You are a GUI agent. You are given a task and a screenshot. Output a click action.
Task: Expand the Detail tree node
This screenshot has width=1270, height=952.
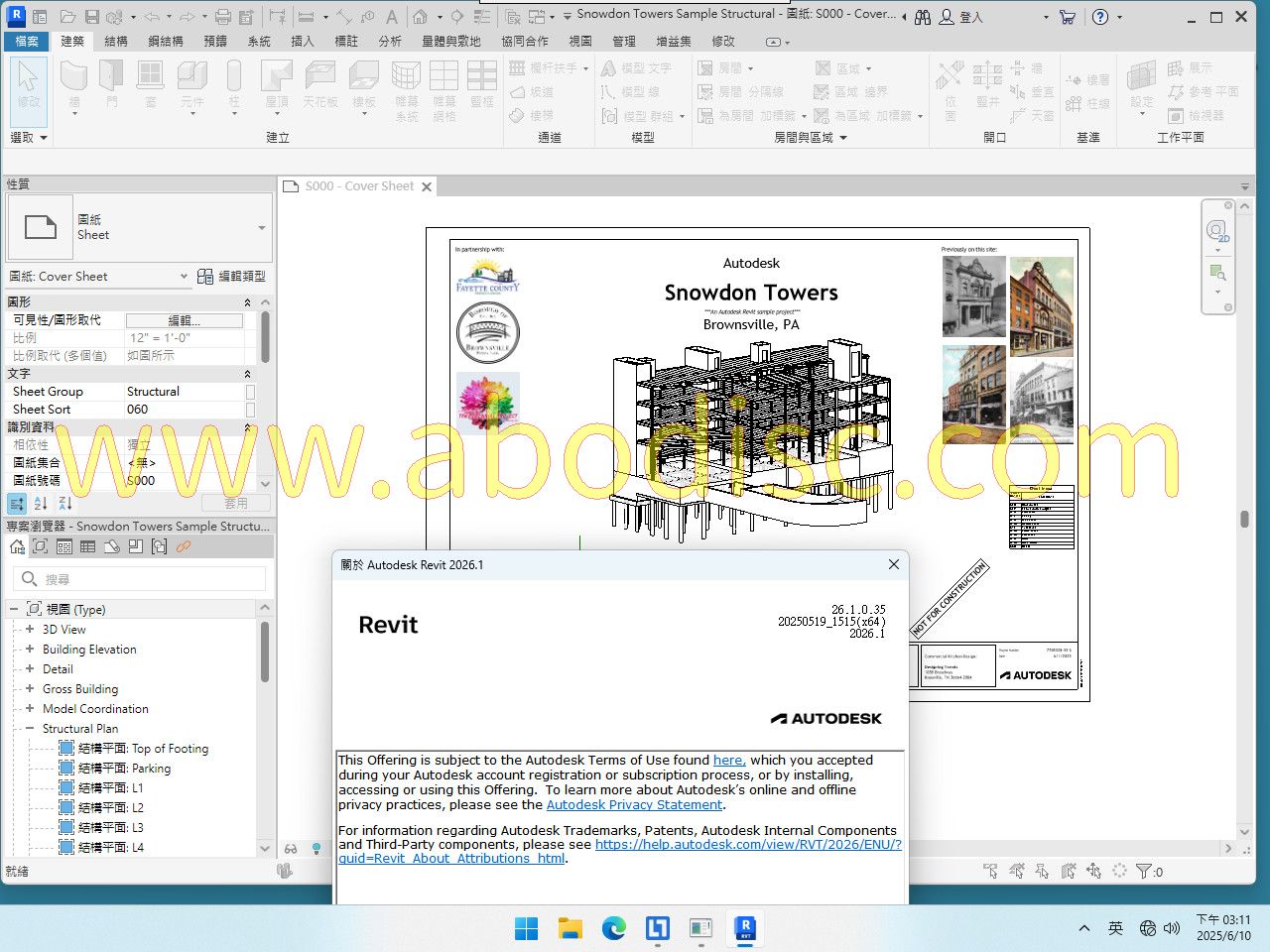click(30, 669)
